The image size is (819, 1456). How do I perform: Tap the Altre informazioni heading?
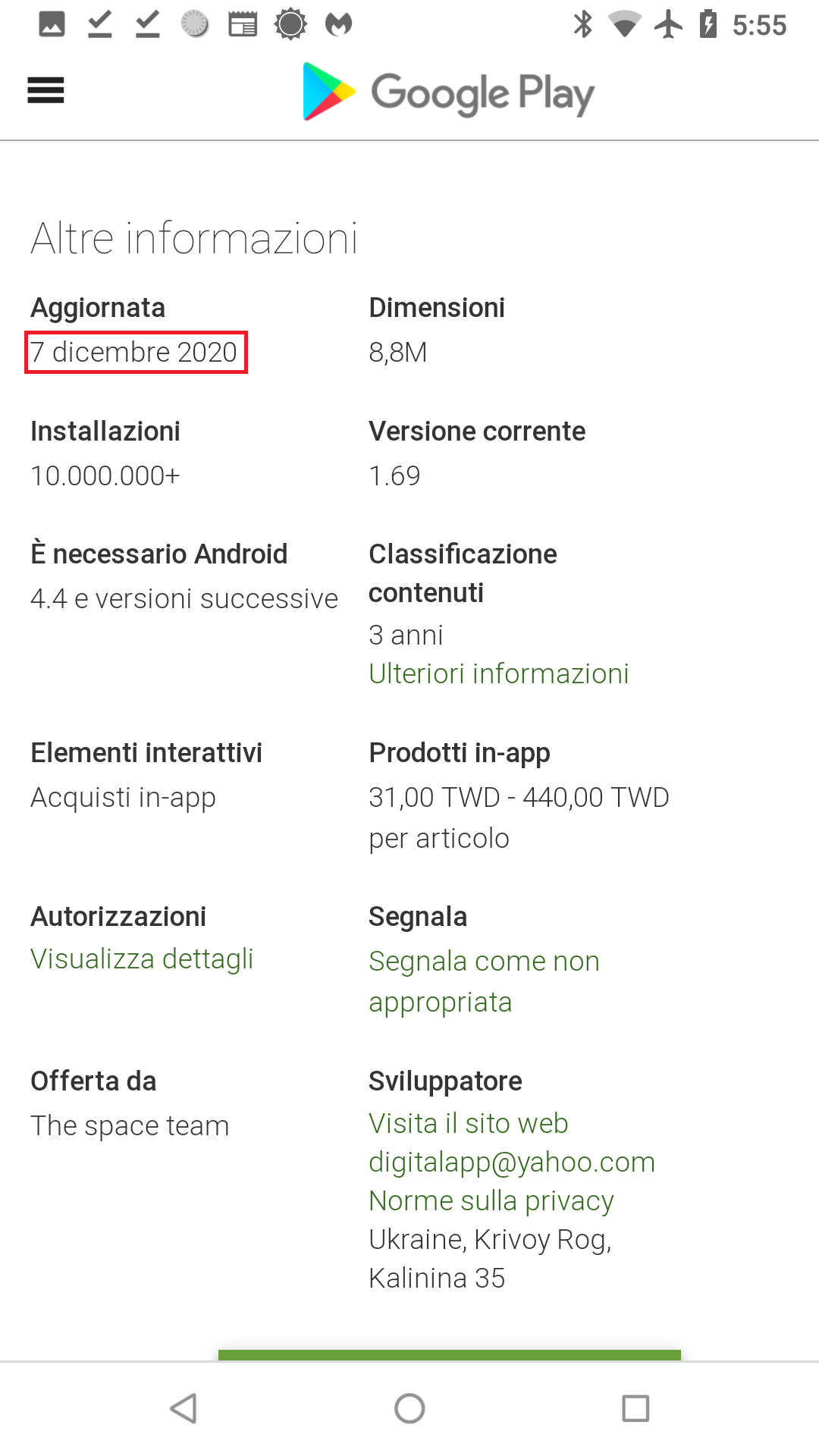point(194,238)
